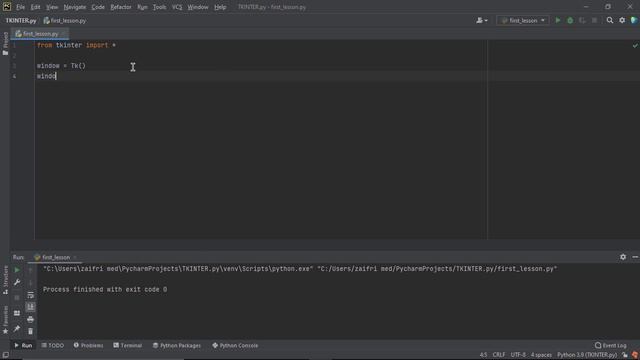Open the VCS menu
The height and width of the screenshot is (360, 640).
point(177,7)
